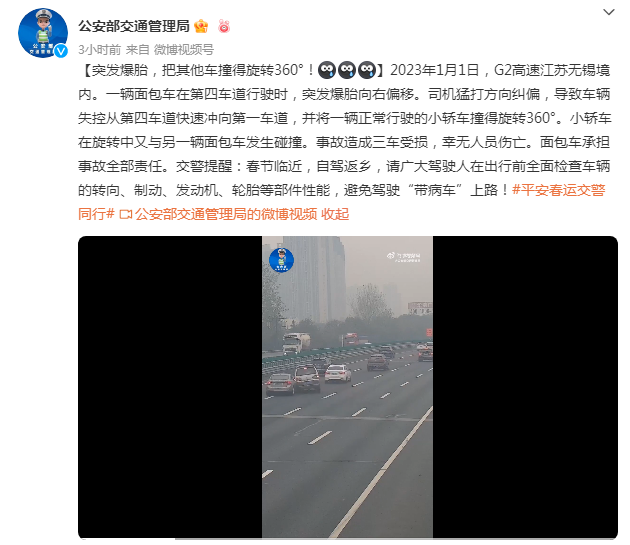Open the 微博视频号 source link
This screenshot has width=630, height=545.
184,50
